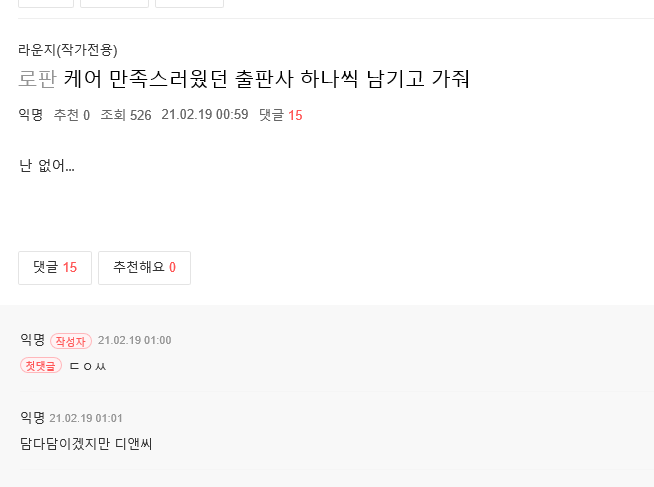Click the 첫댓글 badge icon
654x487 pixels.
click(x=41, y=366)
